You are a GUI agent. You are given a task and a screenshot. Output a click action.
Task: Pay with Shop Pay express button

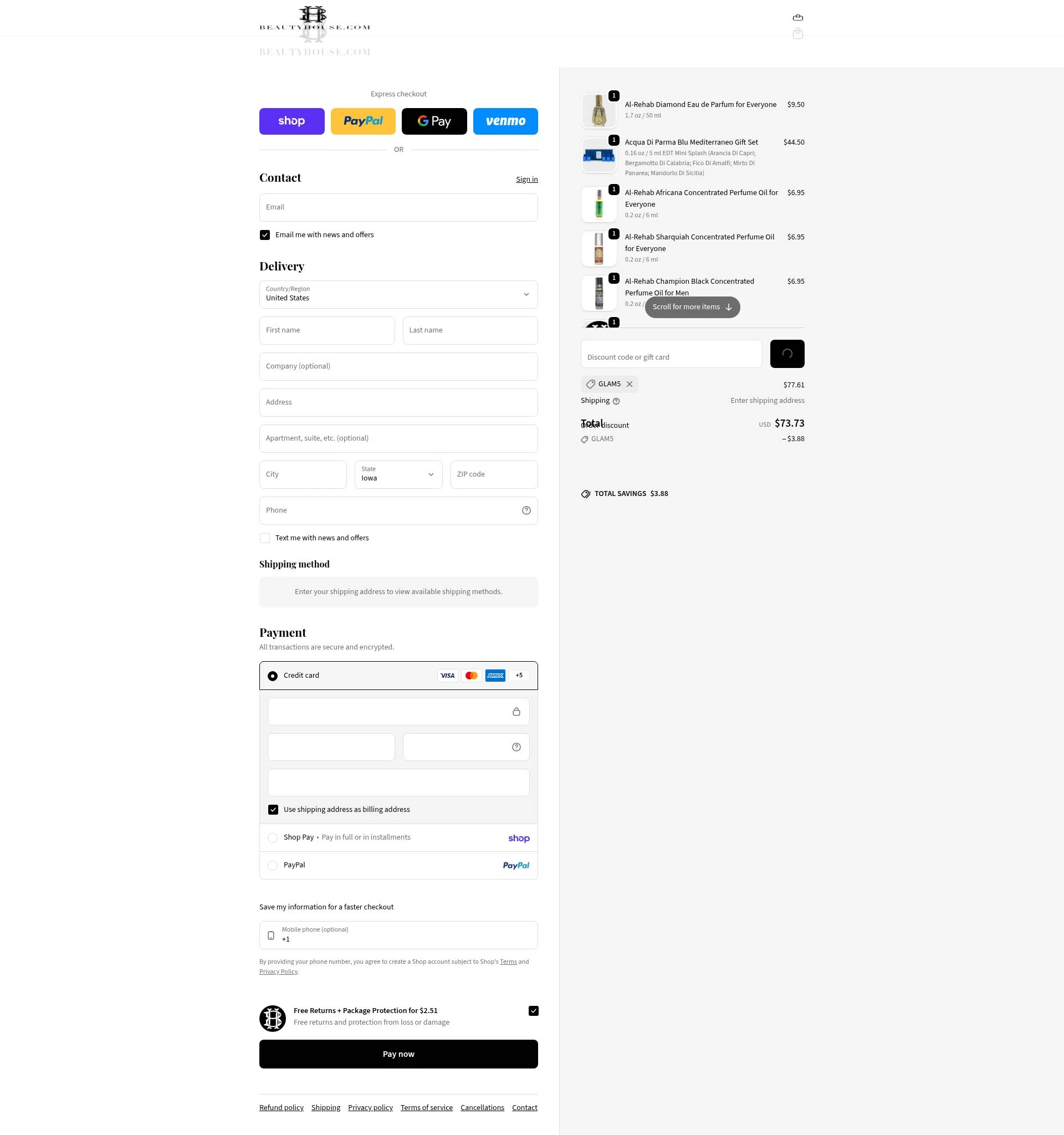click(x=291, y=121)
